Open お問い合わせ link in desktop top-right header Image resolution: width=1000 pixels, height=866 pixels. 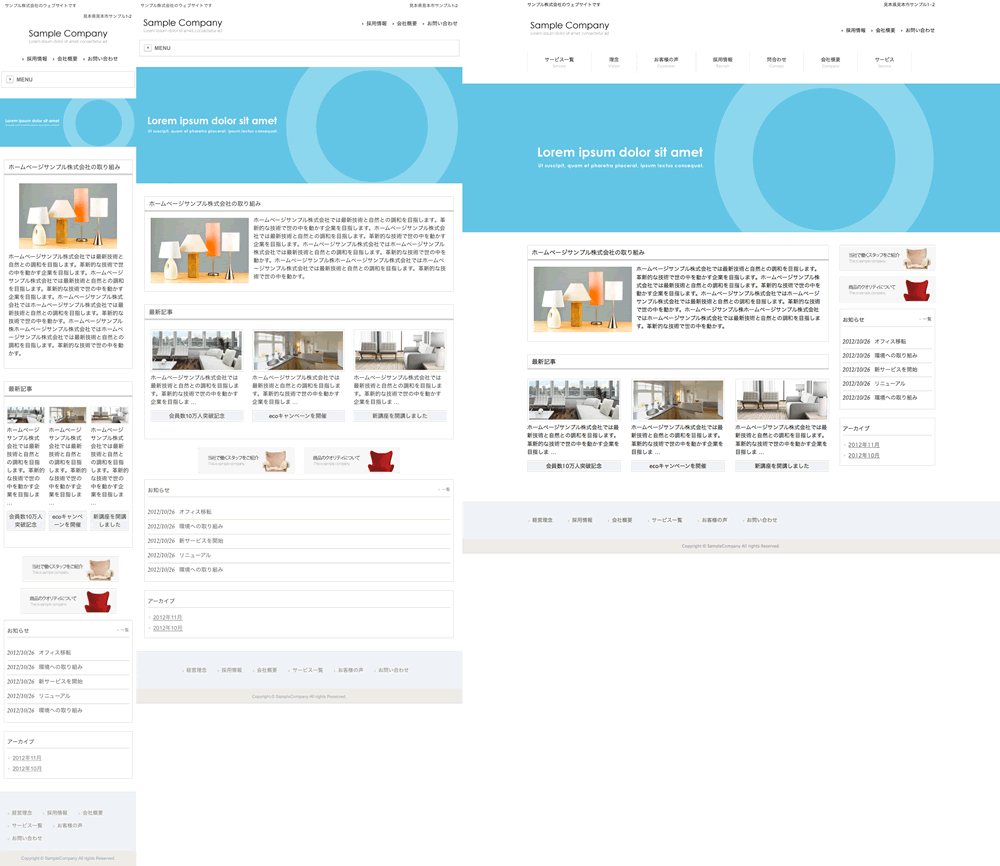(920, 30)
